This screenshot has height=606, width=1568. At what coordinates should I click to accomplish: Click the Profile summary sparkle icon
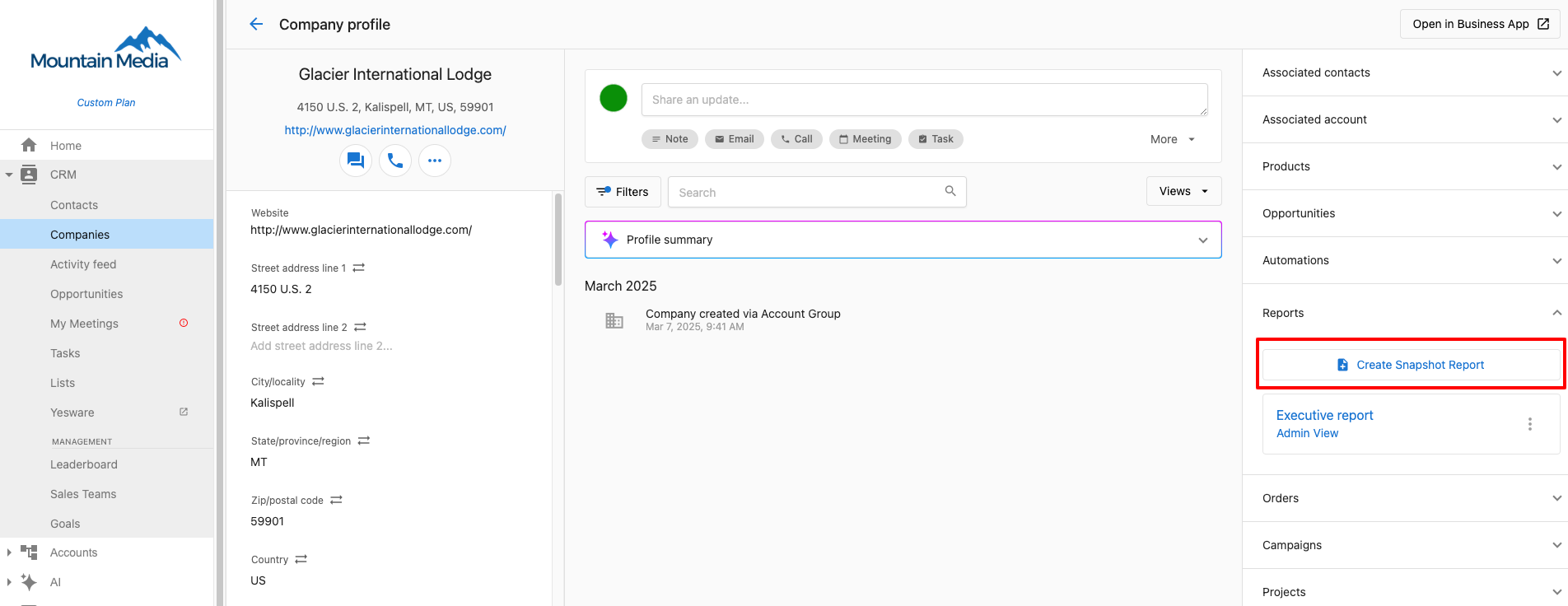609,239
